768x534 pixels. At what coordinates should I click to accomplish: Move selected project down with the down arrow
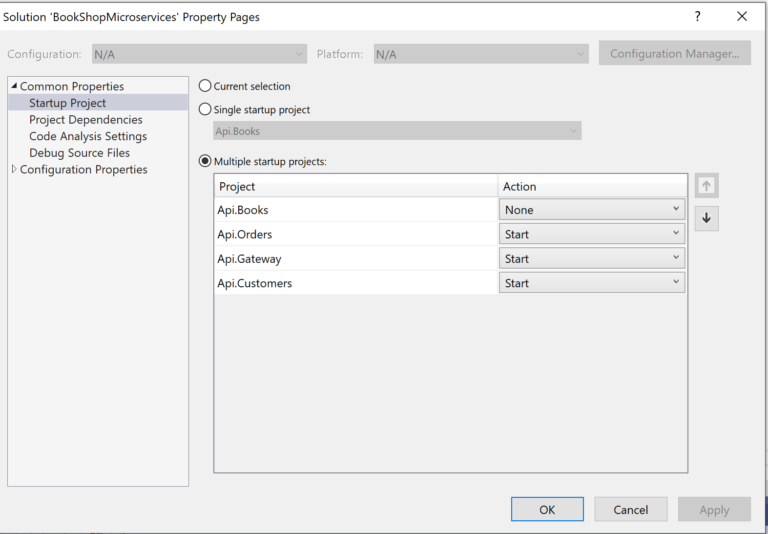706,218
